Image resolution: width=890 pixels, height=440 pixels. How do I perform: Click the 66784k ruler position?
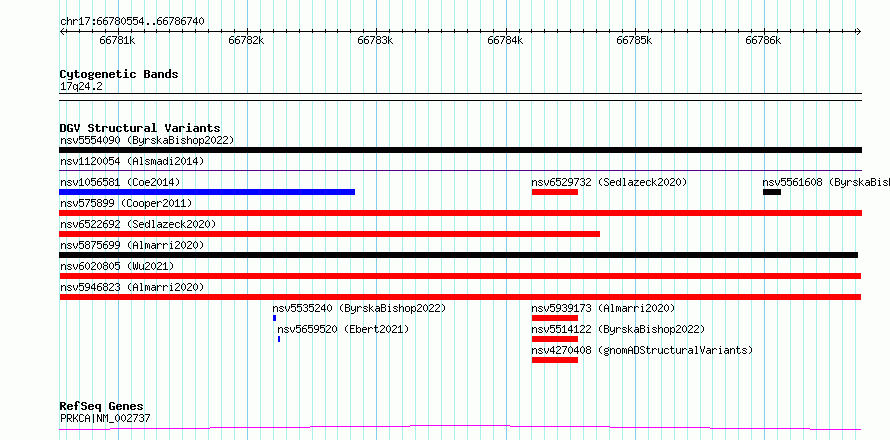(505, 40)
